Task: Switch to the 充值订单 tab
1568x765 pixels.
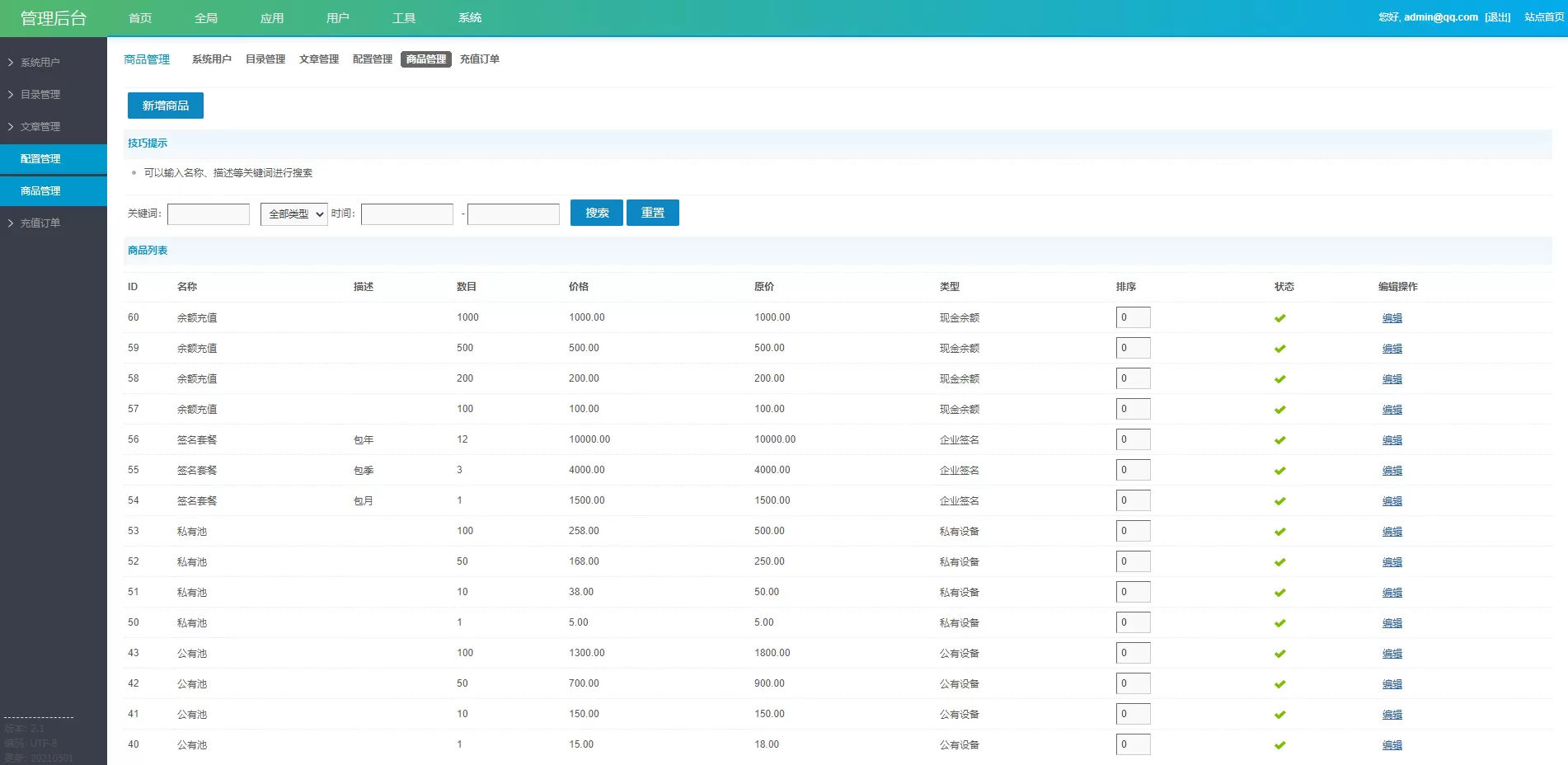Action: pos(479,59)
